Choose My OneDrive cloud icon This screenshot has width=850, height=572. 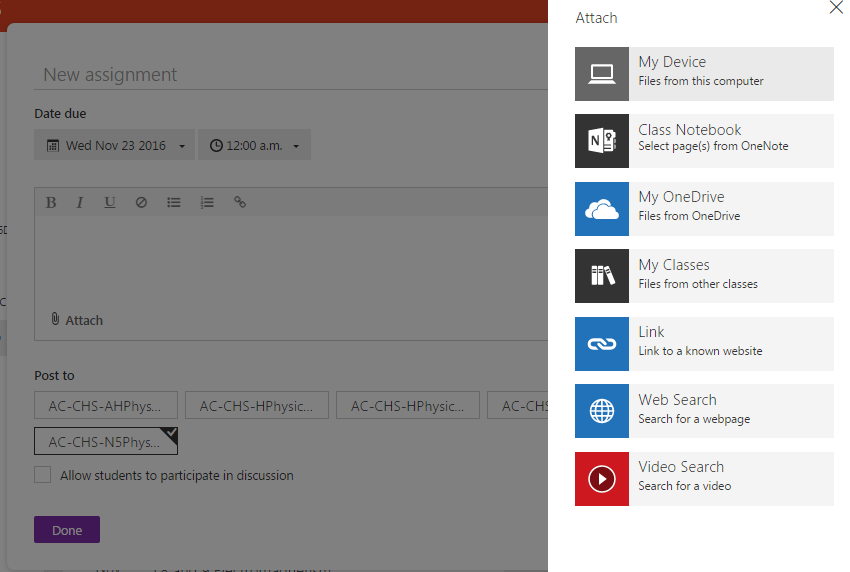(602, 209)
